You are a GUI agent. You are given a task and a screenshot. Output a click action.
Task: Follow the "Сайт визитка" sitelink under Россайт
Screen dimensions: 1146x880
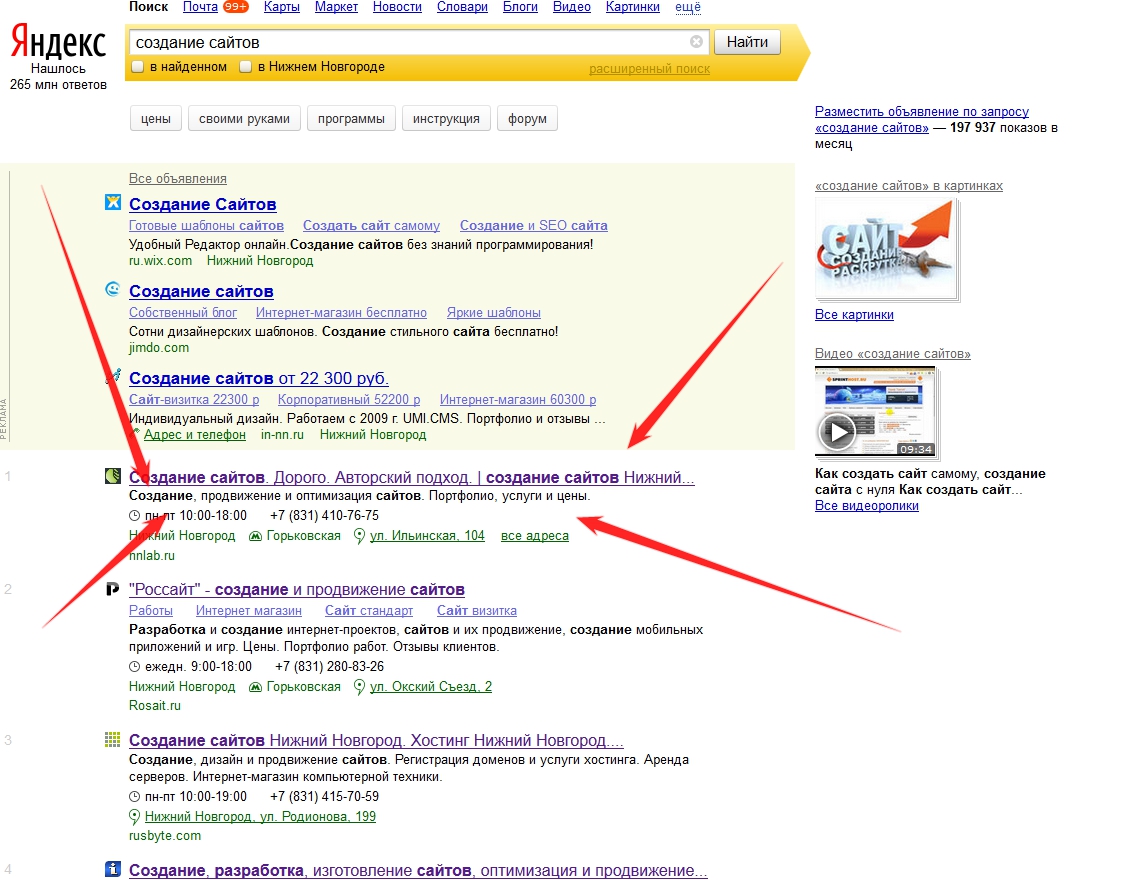coord(477,611)
